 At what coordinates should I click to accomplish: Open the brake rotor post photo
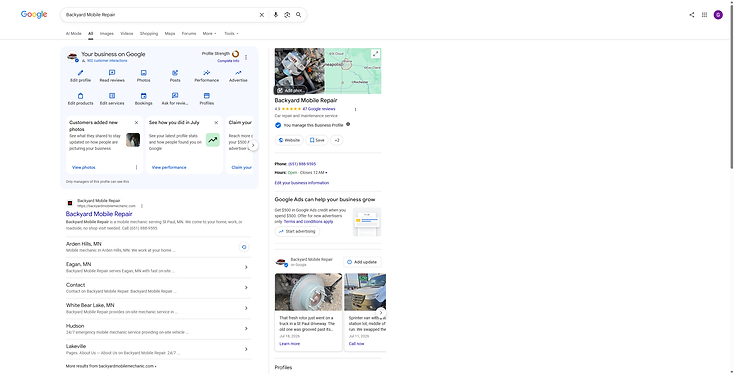click(x=308, y=292)
